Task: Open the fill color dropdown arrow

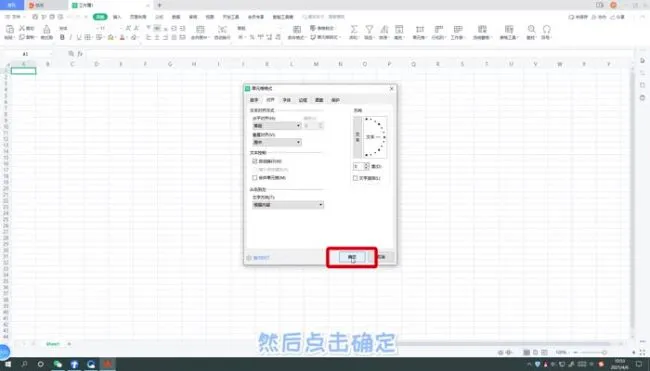Action: tap(116, 38)
